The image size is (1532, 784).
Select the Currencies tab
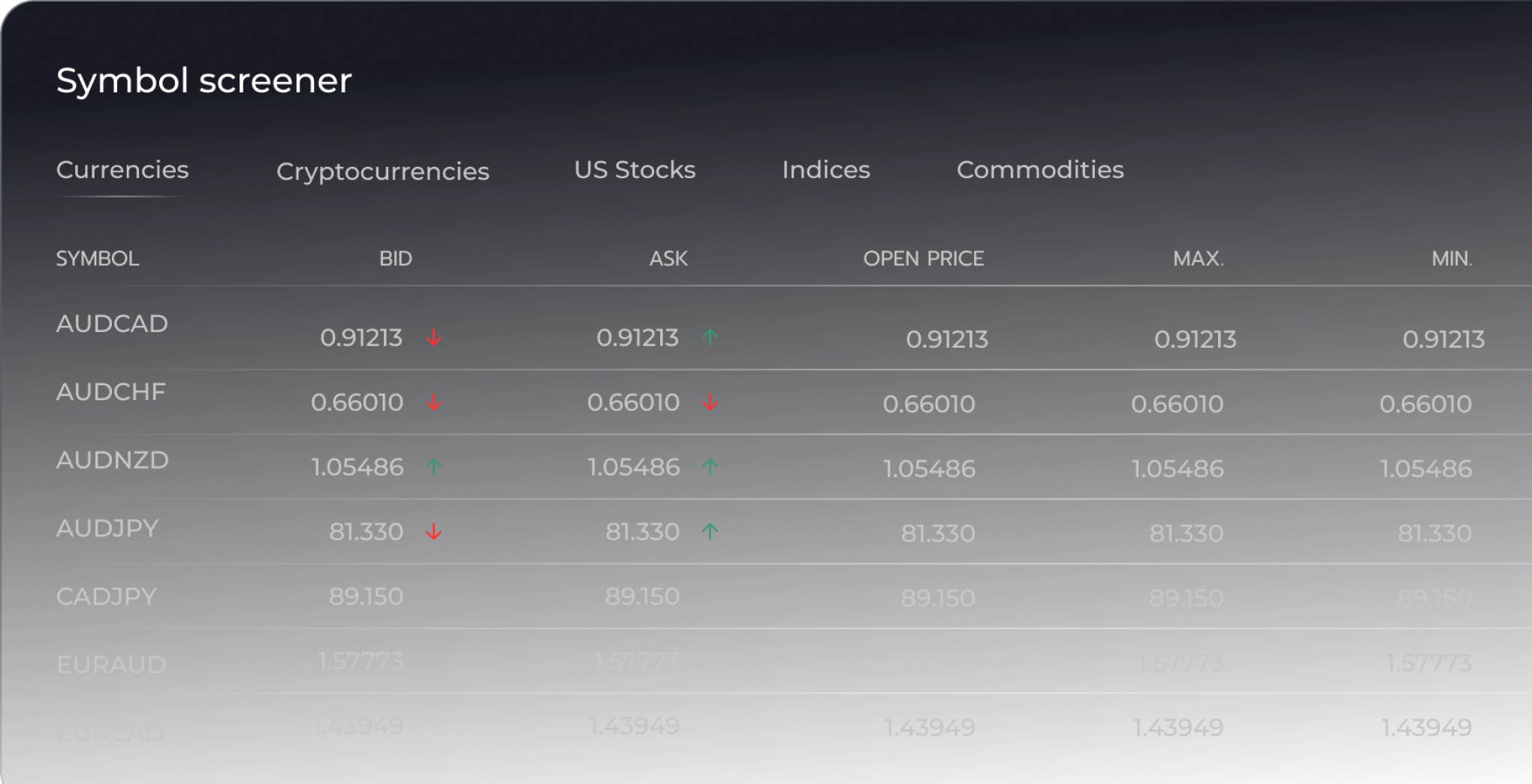(122, 170)
